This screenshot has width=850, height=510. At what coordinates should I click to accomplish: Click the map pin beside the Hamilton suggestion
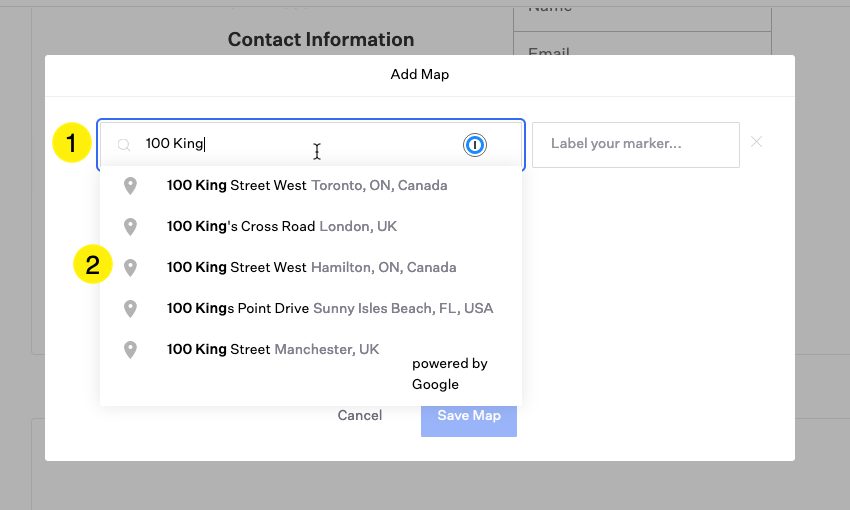tap(129, 268)
